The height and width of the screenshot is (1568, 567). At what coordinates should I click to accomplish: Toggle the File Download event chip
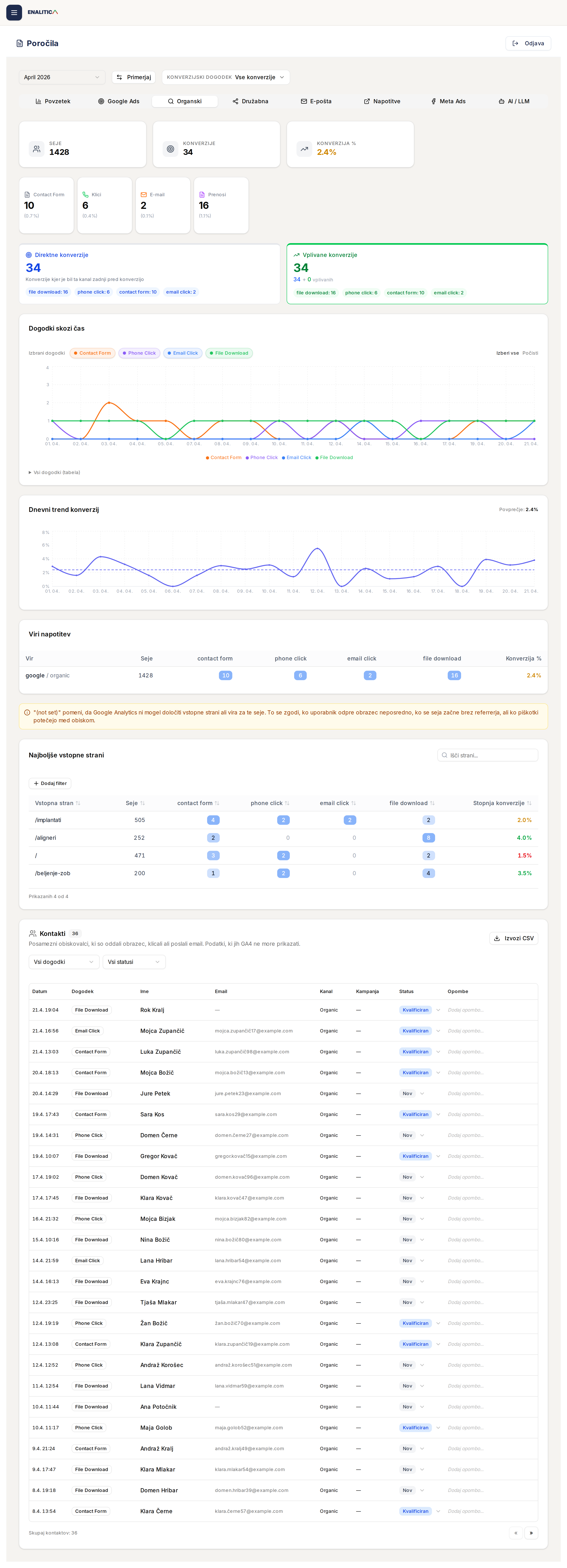229,353
